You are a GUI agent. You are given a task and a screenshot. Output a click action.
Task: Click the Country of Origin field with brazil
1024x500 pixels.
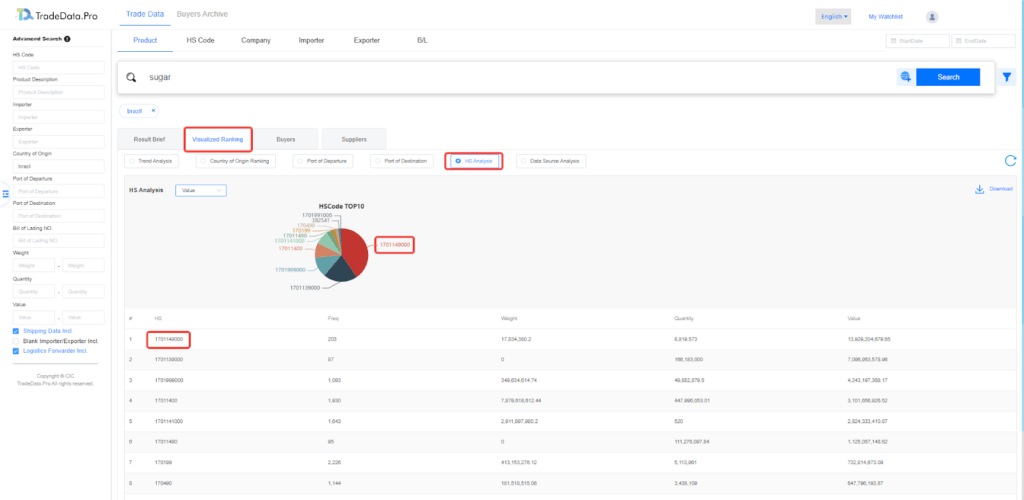(x=58, y=166)
